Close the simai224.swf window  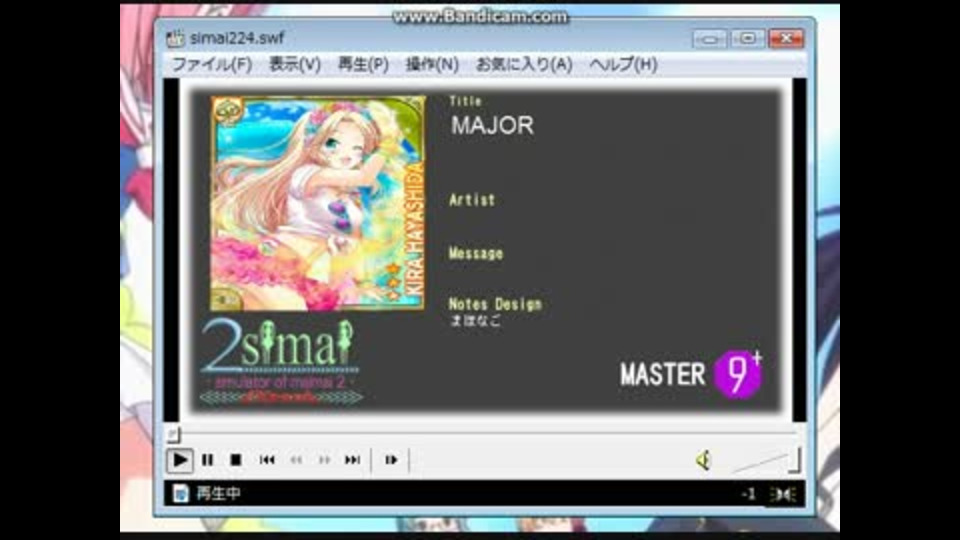(786, 39)
